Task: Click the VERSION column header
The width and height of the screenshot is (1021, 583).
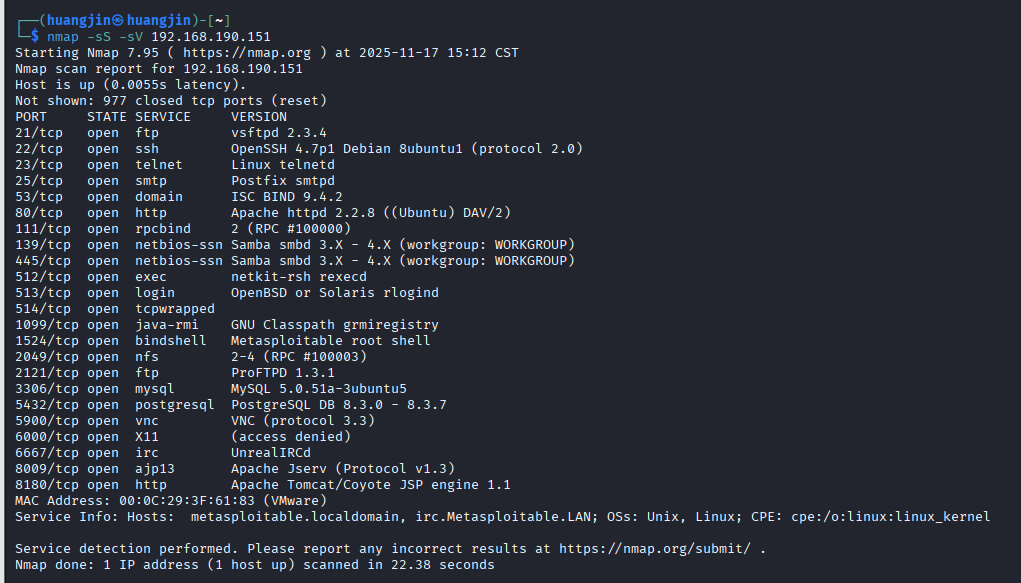Action: [259, 117]
